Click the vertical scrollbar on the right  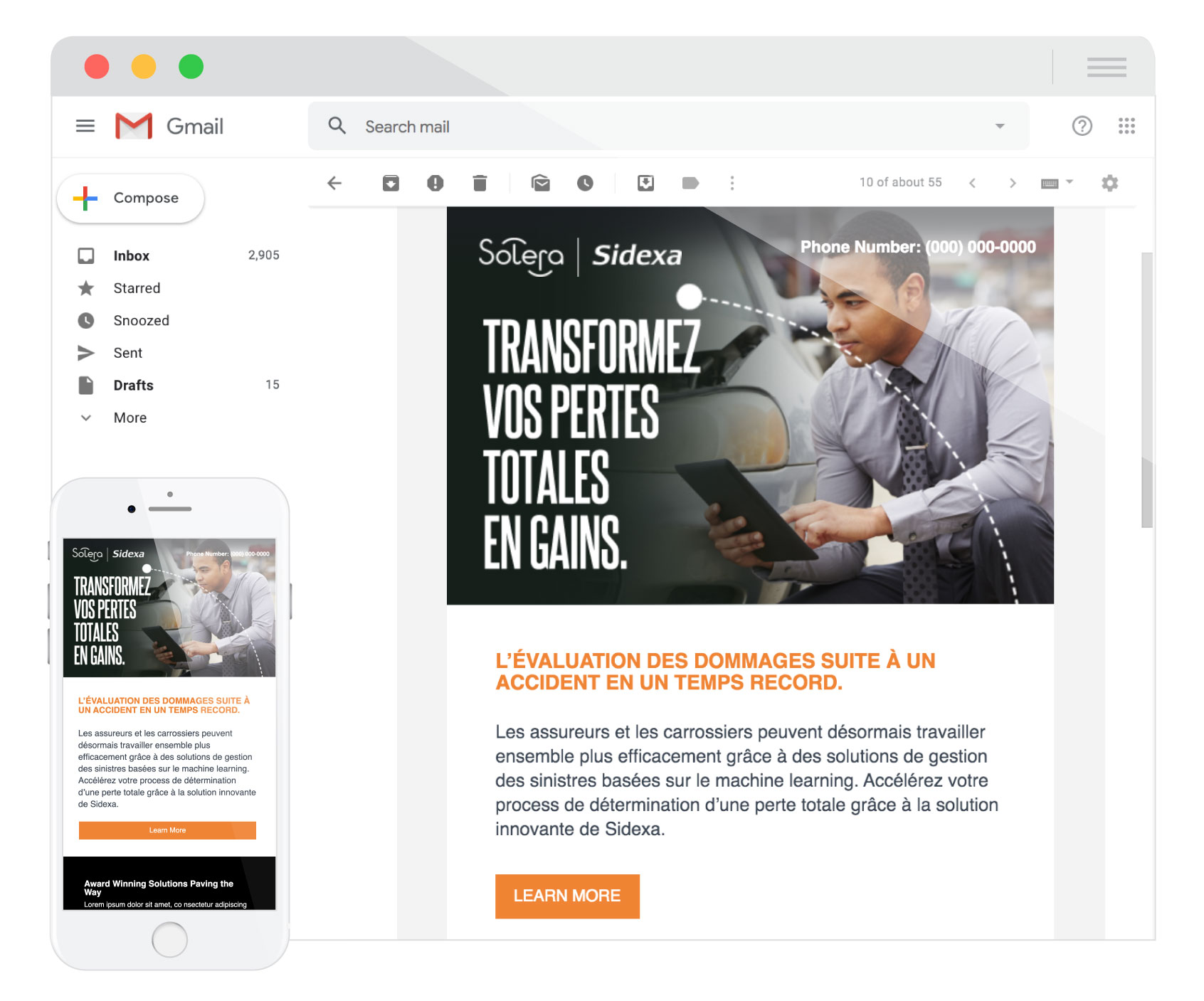tap(1146, 391)
